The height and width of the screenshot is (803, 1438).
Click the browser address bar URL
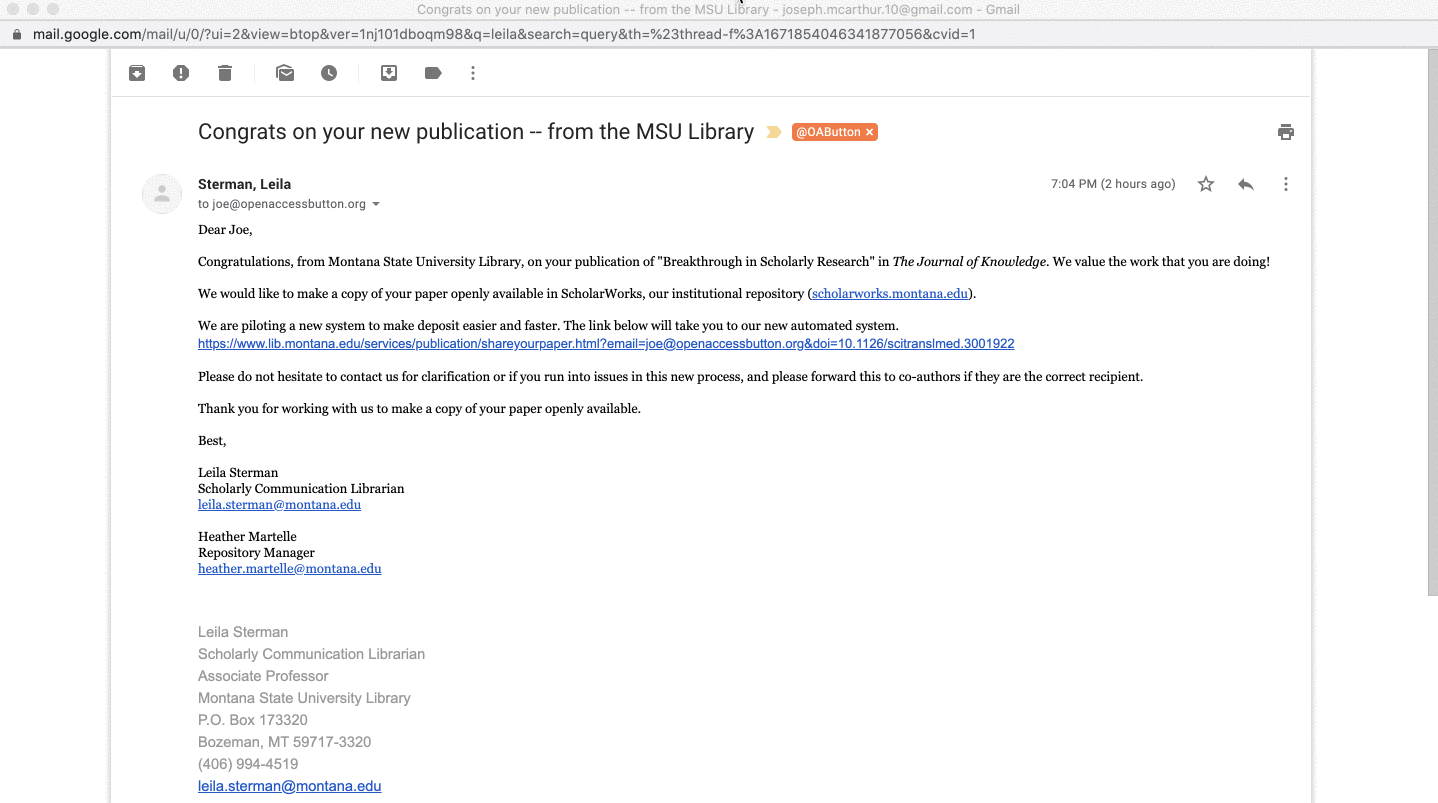[504, 34]
